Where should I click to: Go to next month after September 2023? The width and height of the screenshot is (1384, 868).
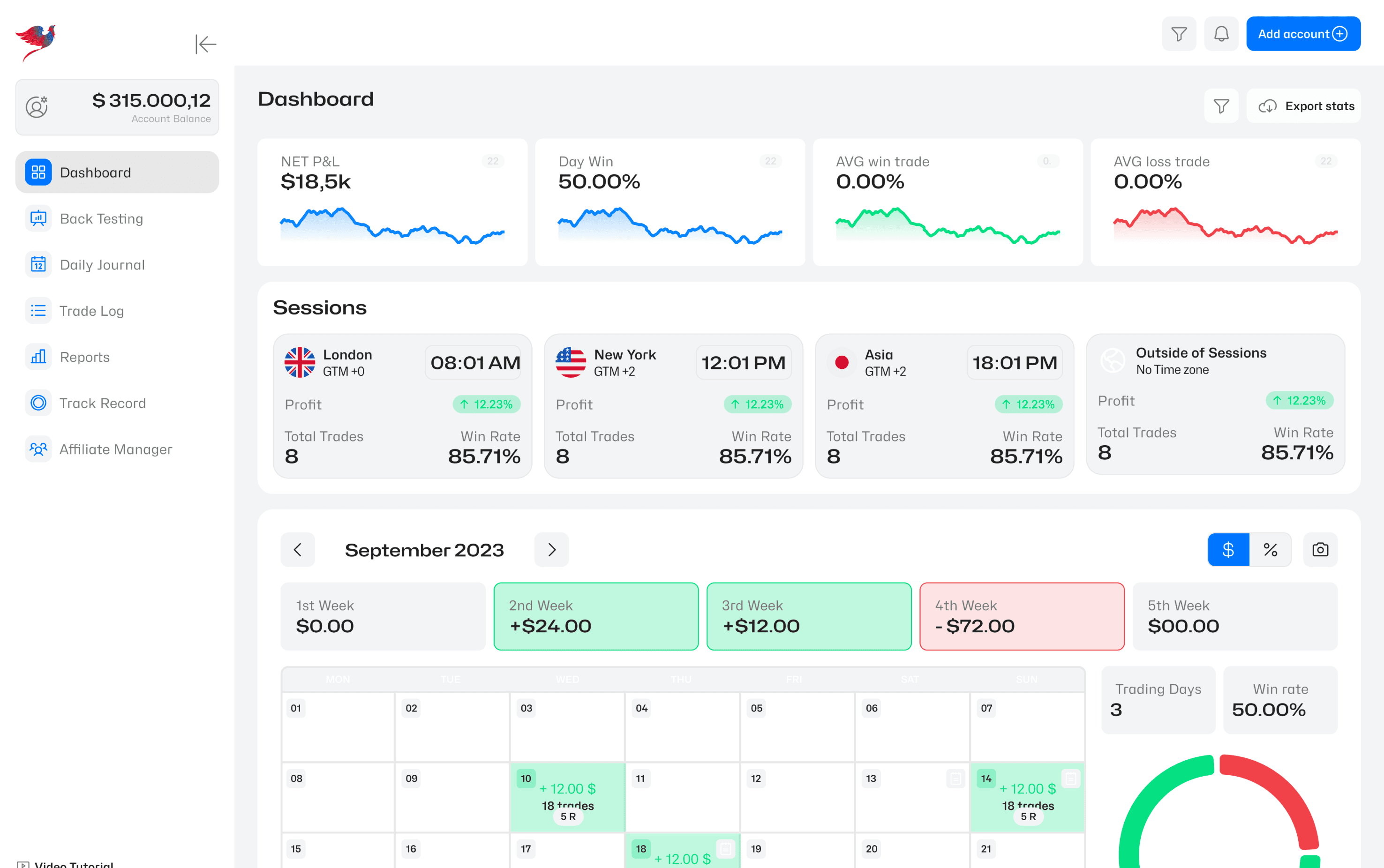(x=551, y=550)
